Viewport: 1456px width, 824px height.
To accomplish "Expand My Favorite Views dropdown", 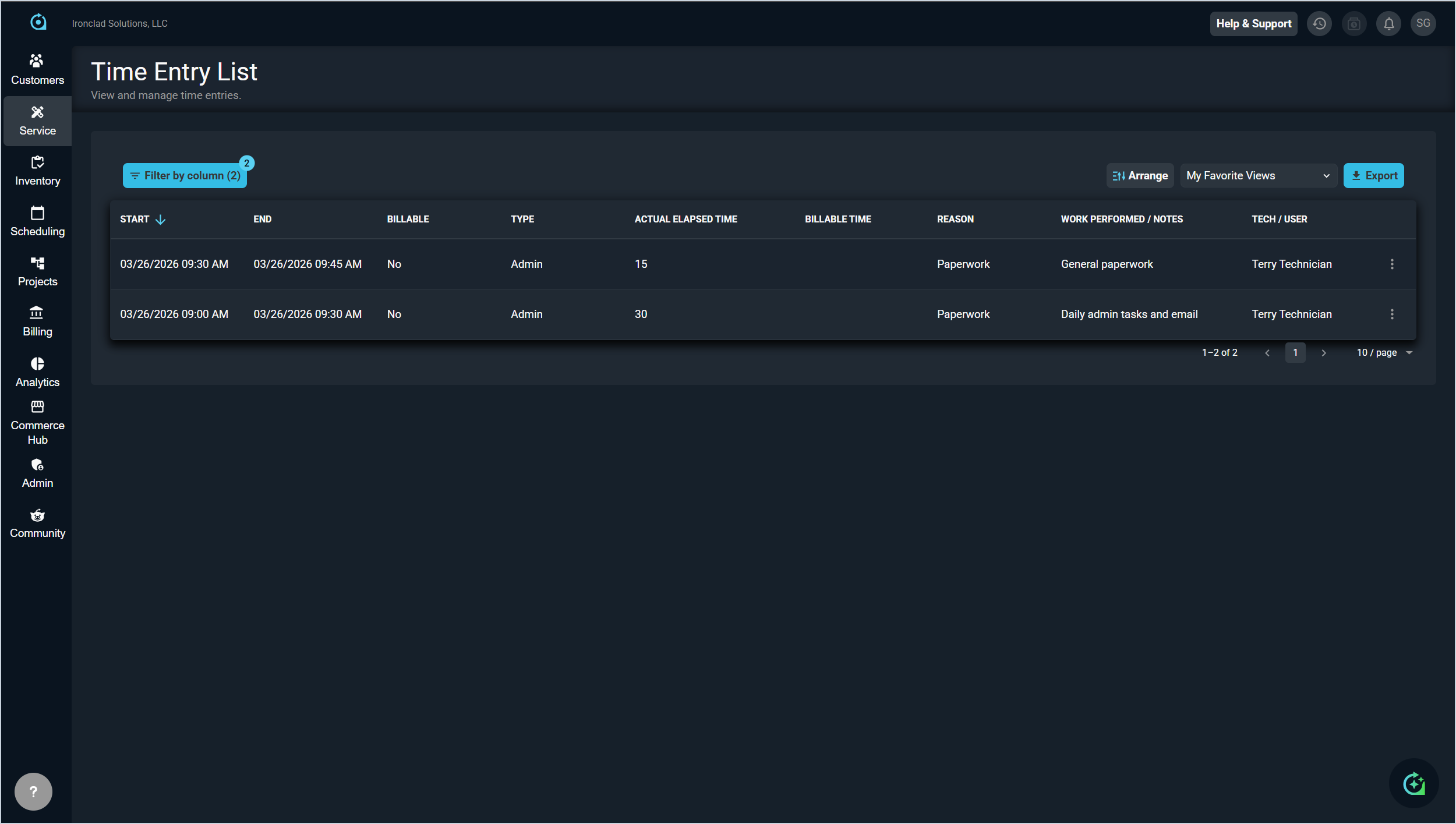I will pos(1258,176).
